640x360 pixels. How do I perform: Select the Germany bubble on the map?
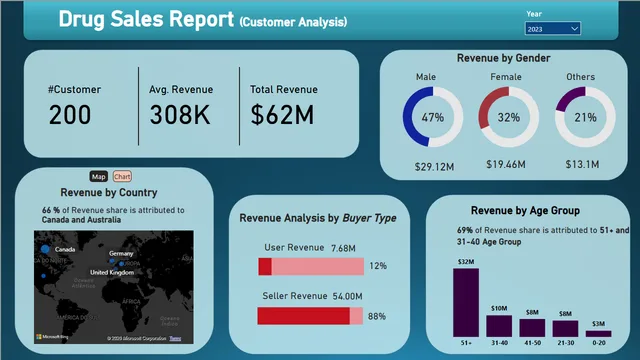point(121,264)
